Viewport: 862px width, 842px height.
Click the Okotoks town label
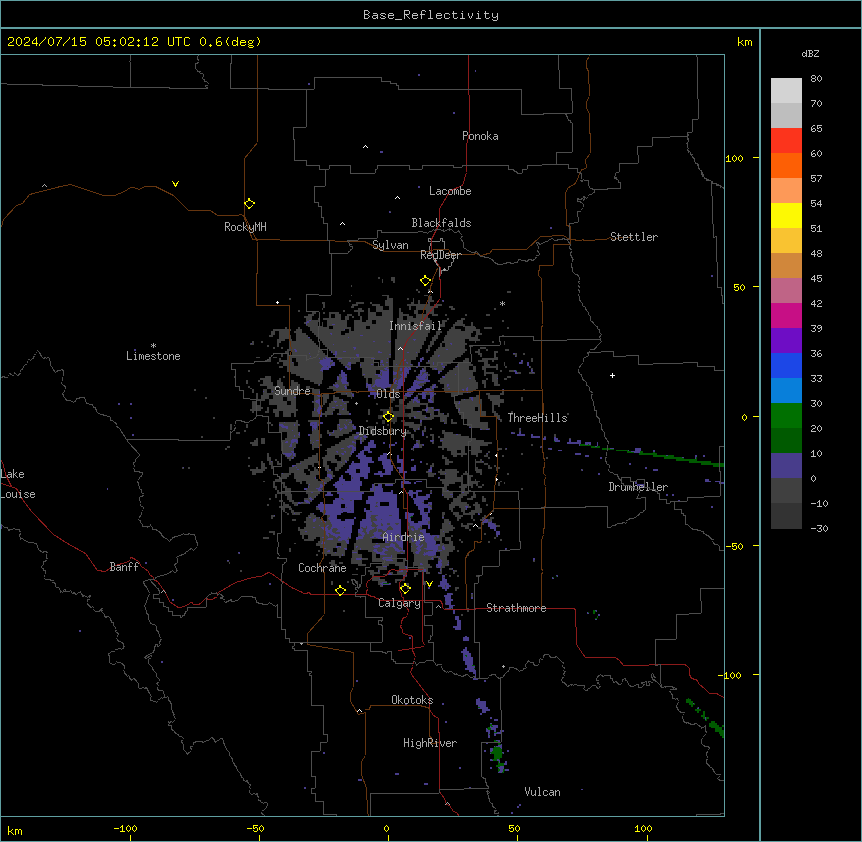[412, 700]
